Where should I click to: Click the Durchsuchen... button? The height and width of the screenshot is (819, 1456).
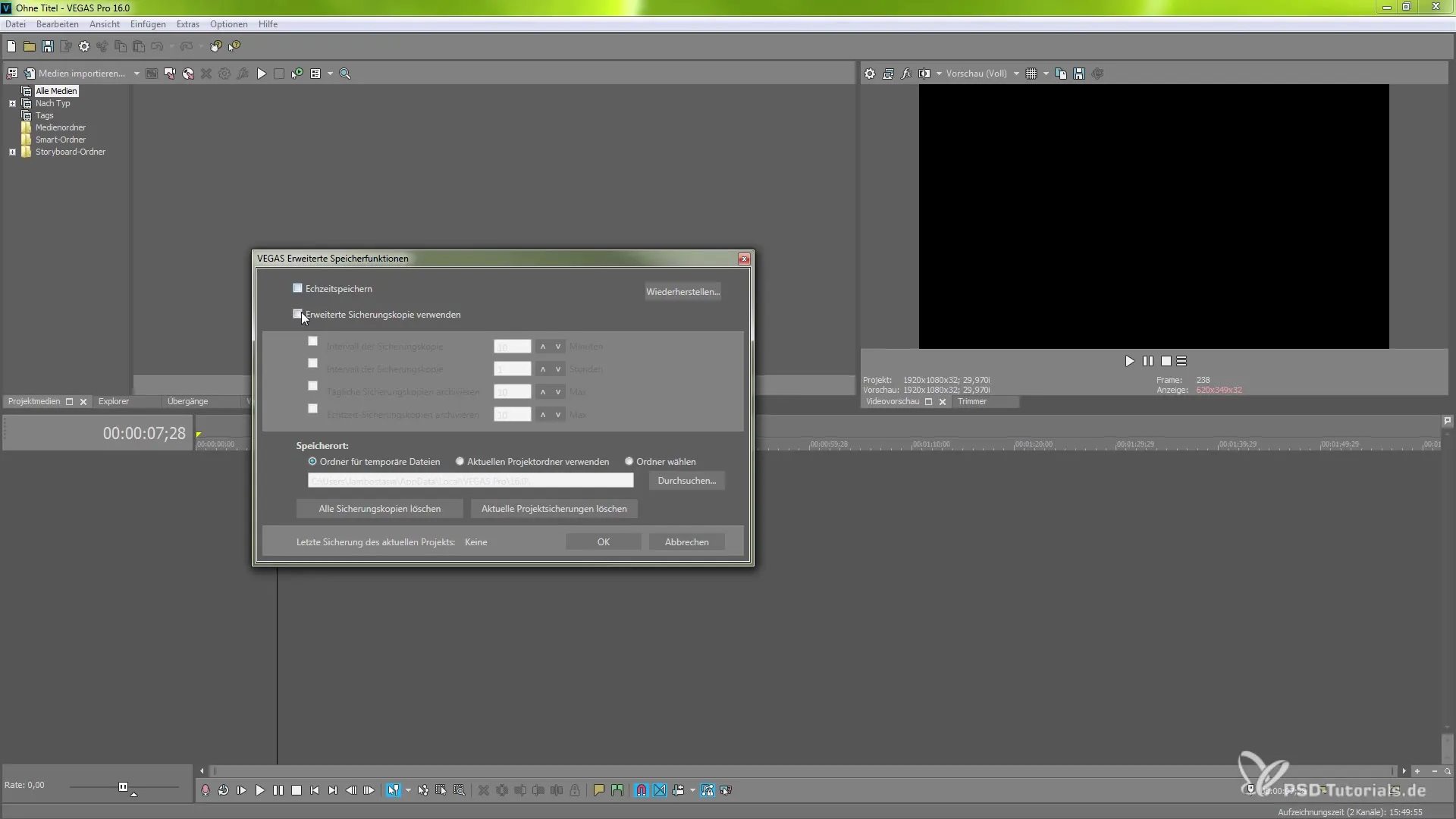[x=687, y=481]
